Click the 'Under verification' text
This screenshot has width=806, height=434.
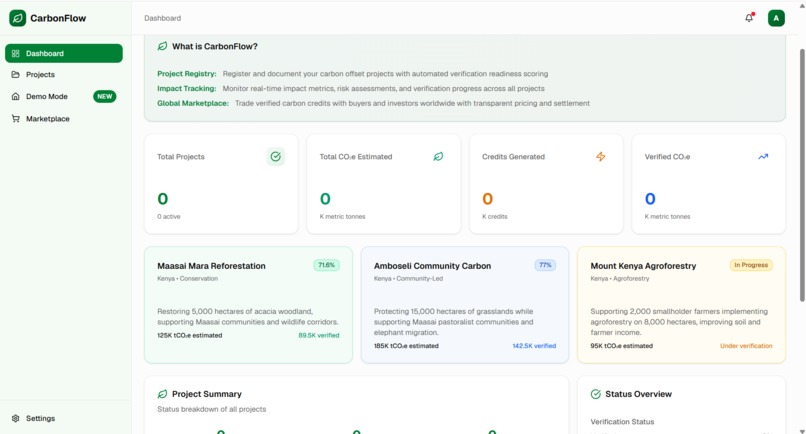click(746, 346)
